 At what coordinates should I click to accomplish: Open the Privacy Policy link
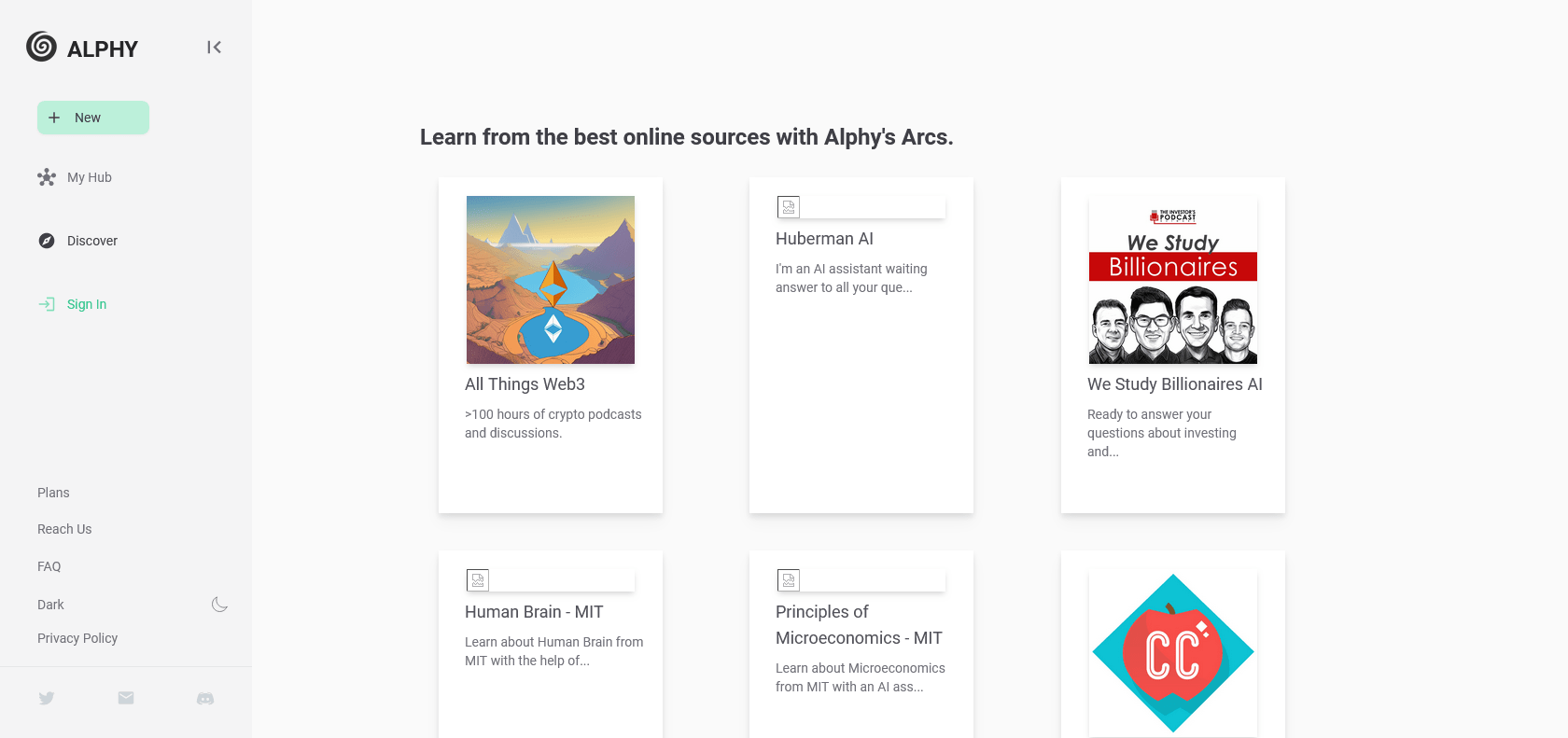(x=77, y=638)
